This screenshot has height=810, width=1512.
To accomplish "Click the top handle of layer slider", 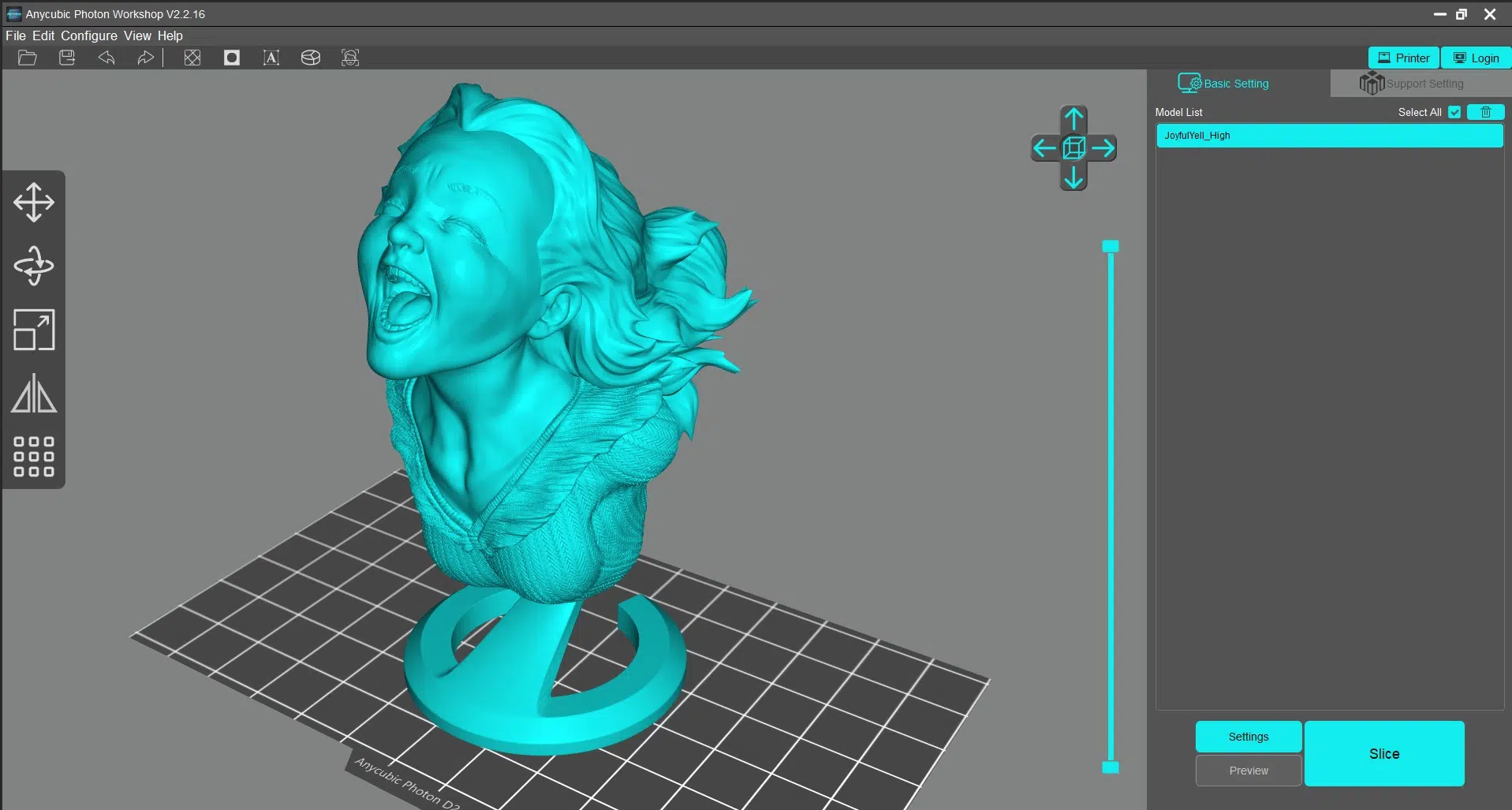I will [x=1111, y=246].
